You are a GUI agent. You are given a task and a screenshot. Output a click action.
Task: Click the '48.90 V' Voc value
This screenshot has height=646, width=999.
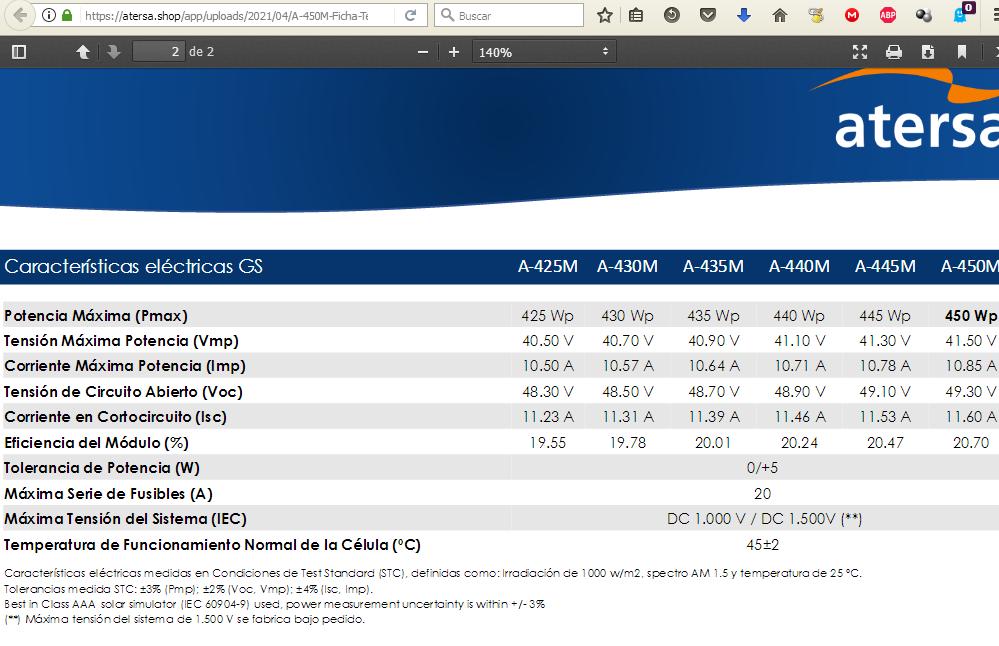click(x=800, y=392)
